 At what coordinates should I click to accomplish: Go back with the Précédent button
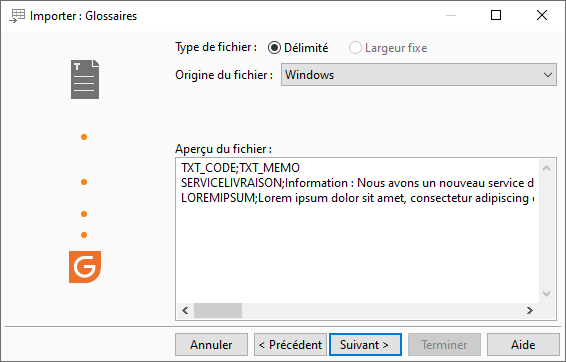click(x=290, y=345)
